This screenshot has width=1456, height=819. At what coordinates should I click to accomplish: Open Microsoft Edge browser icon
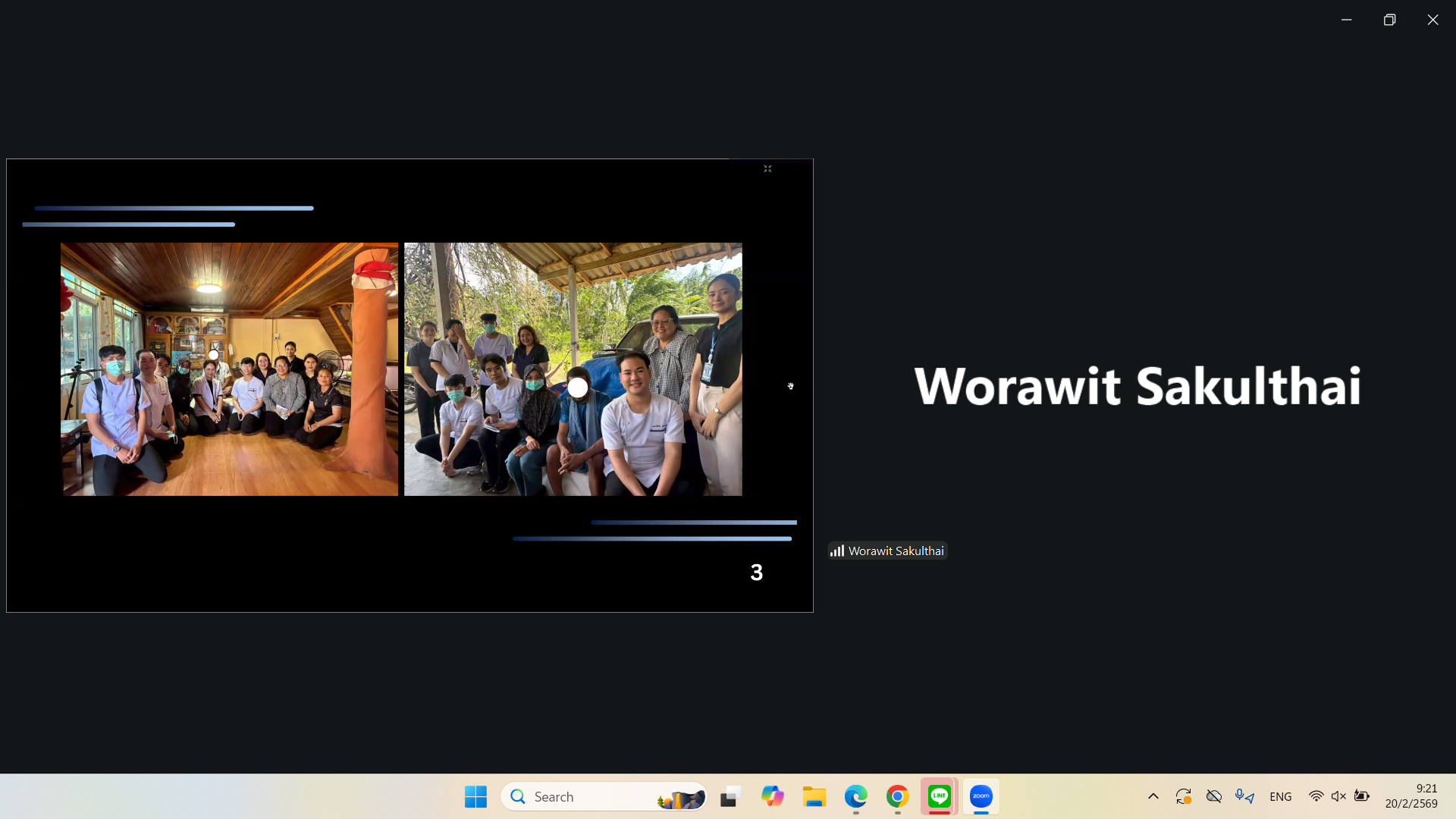tap(855, 796)
